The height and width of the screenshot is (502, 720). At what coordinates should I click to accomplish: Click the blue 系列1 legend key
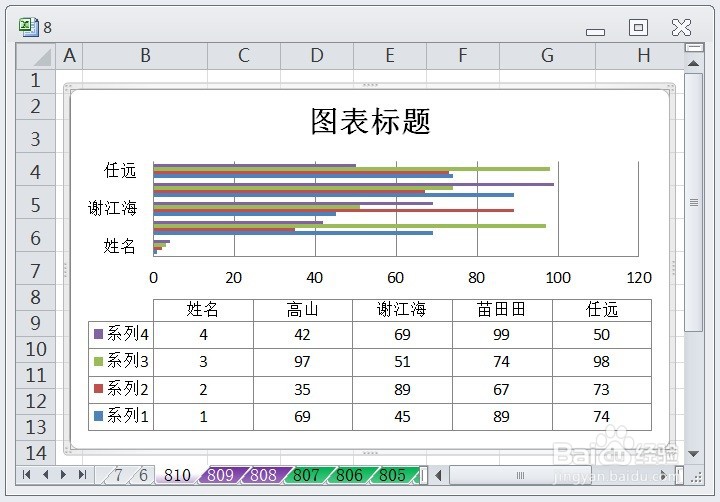tap(98, 416)
